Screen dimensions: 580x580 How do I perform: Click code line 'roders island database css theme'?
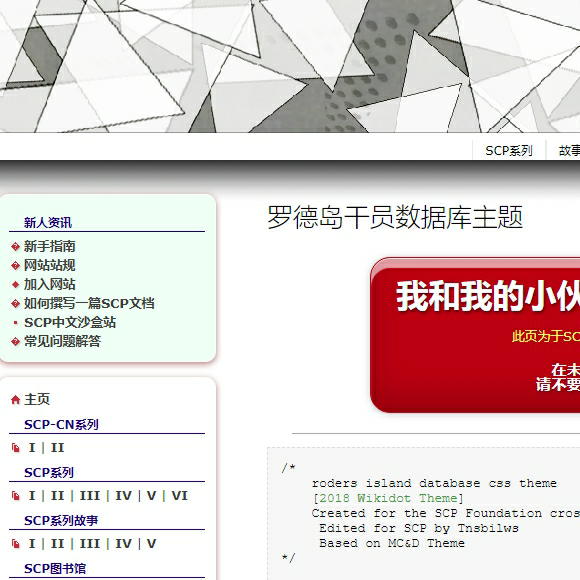pos(434,483)
